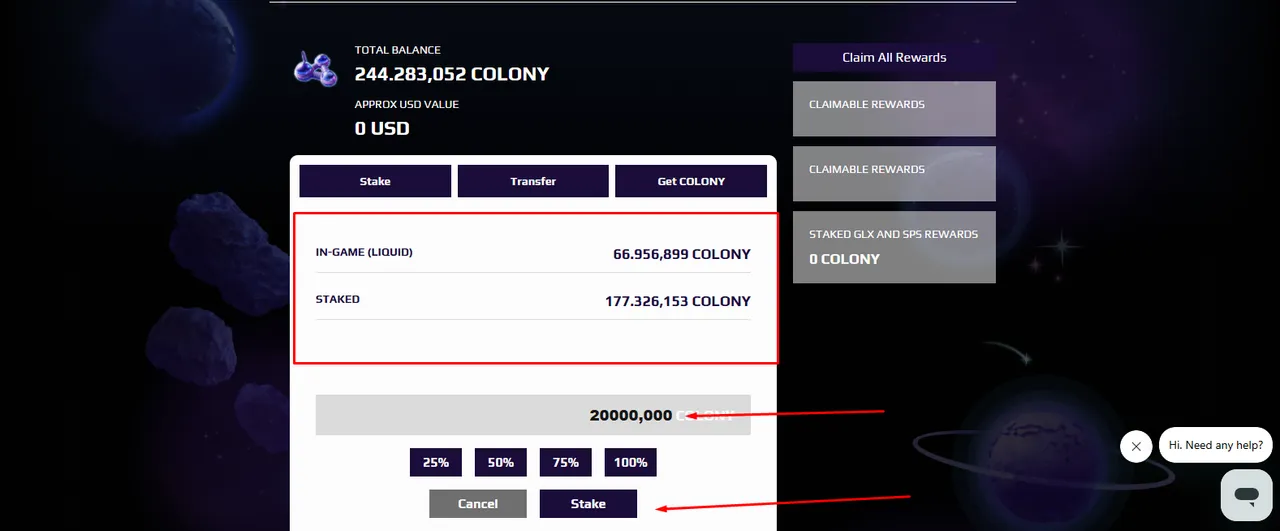
Task: Open the Transfer tab
Action: point(533,181)
